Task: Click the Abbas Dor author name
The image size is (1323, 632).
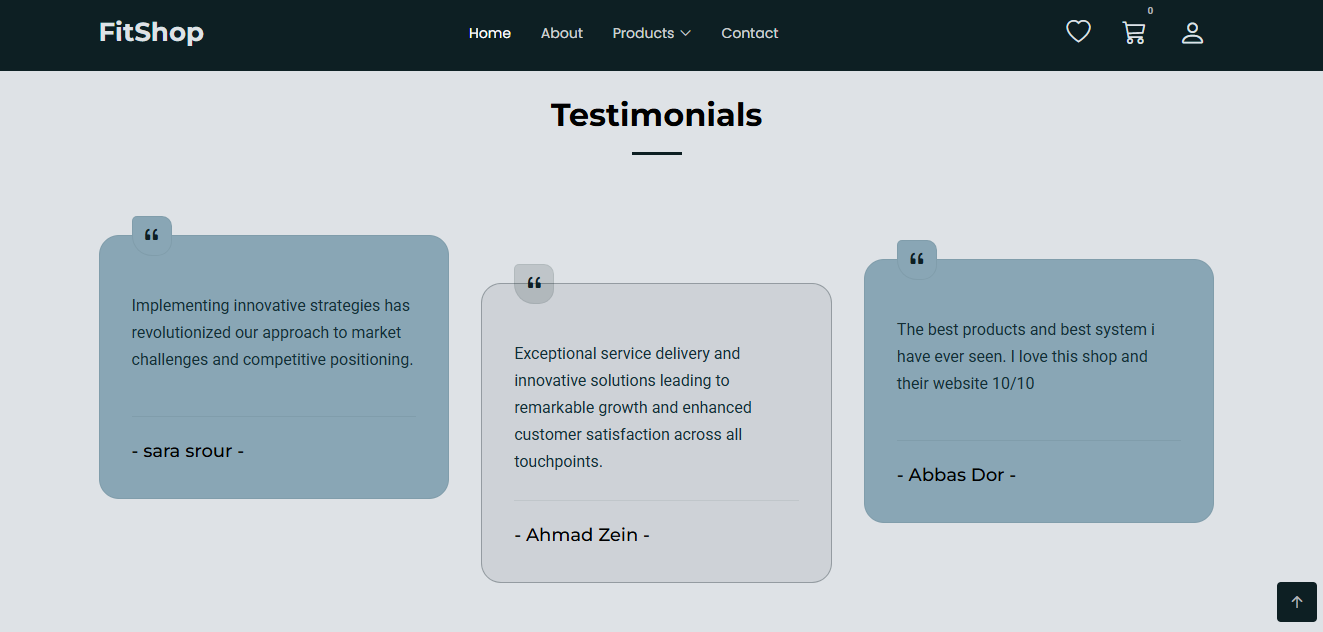Action: [956, 475]
